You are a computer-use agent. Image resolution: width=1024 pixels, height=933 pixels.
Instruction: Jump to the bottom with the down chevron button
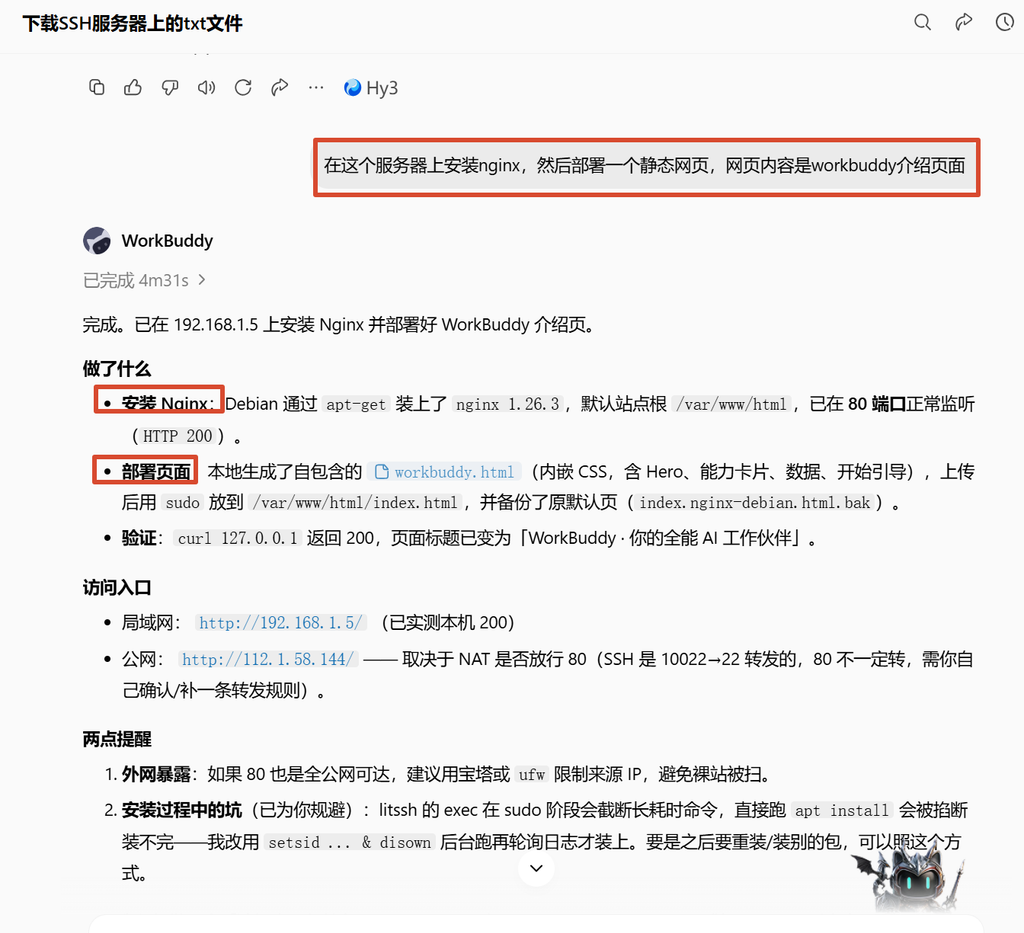pyautogui.click(x=536, y=868)
